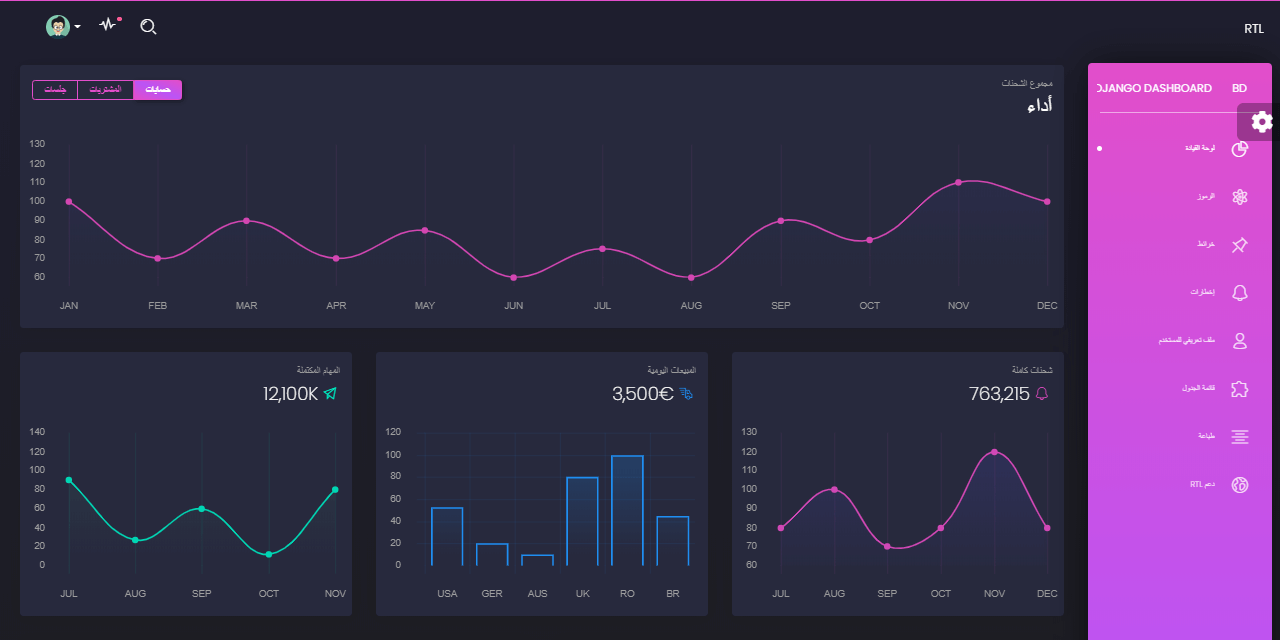Open User Profile via person icon
Screen dimensions: 1280x640
[x=1240, y=341]
